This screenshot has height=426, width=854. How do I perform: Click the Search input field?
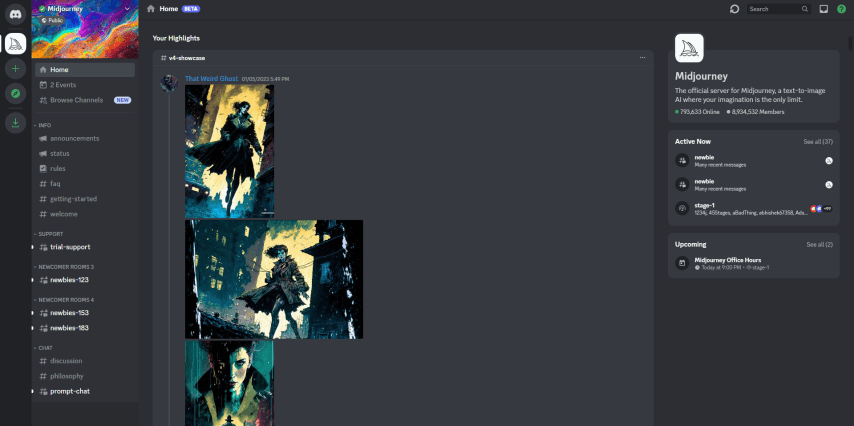pyautogui.click(x=773, y=9)
